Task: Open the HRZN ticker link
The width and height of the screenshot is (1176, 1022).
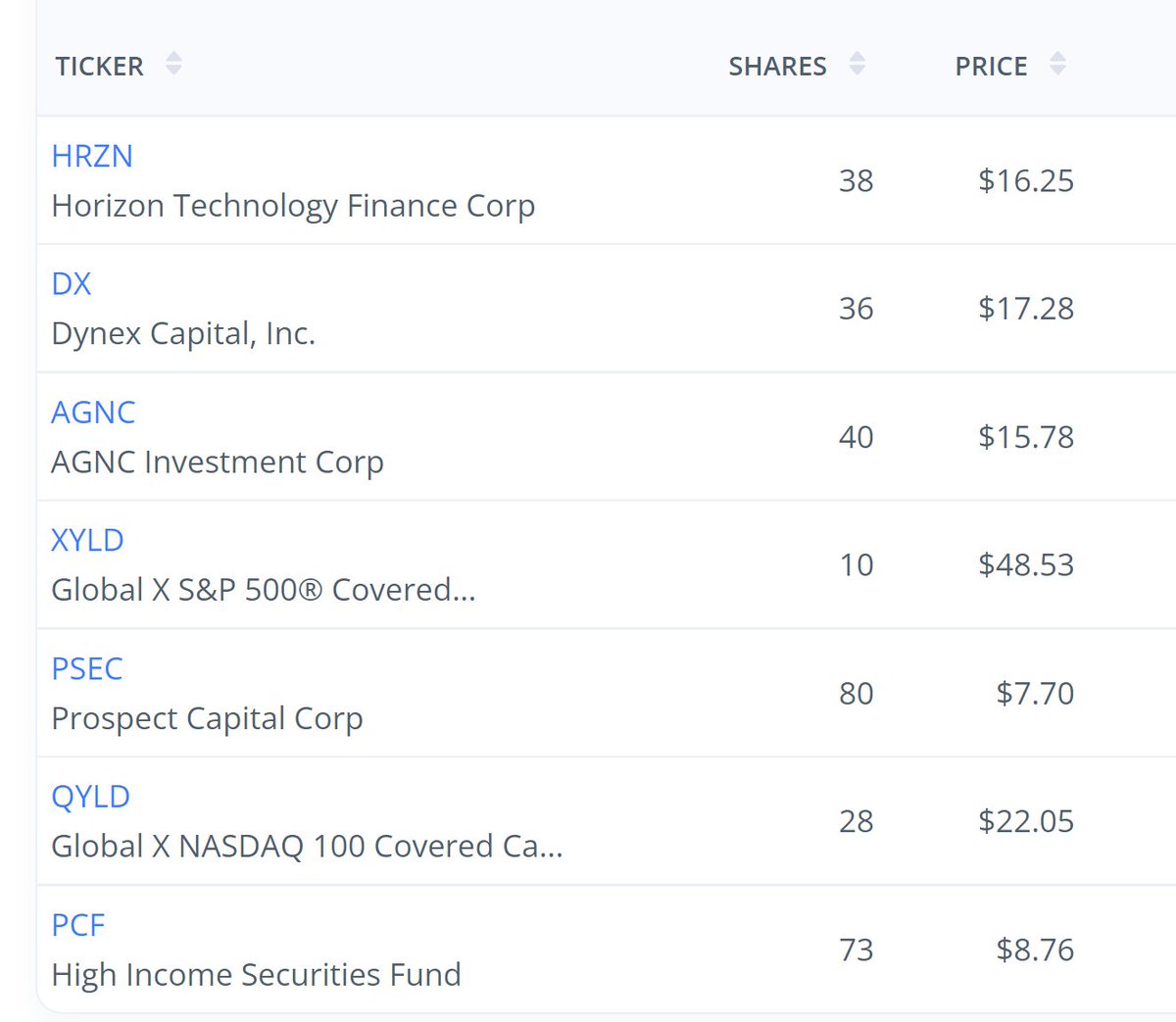Action: [x=92, y=156]
